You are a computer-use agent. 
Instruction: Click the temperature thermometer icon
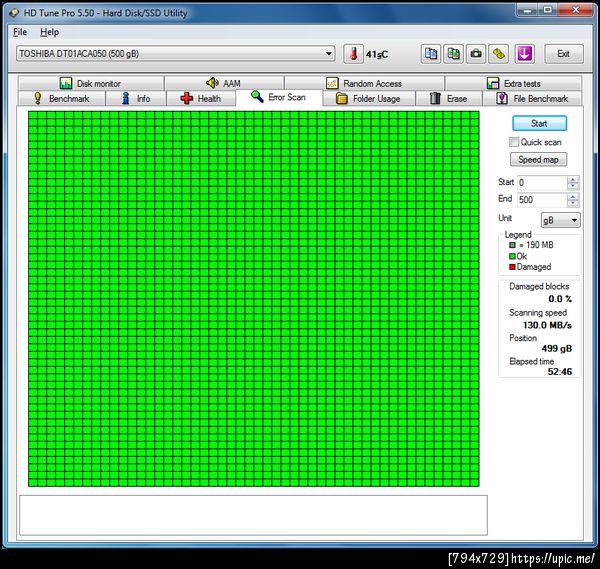(x=353, y=54)
